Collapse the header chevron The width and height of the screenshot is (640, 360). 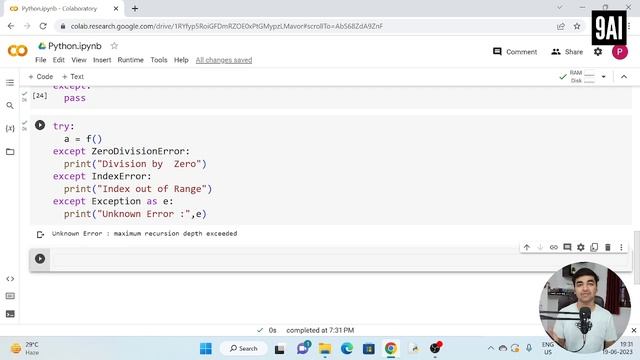pos(624,77)
